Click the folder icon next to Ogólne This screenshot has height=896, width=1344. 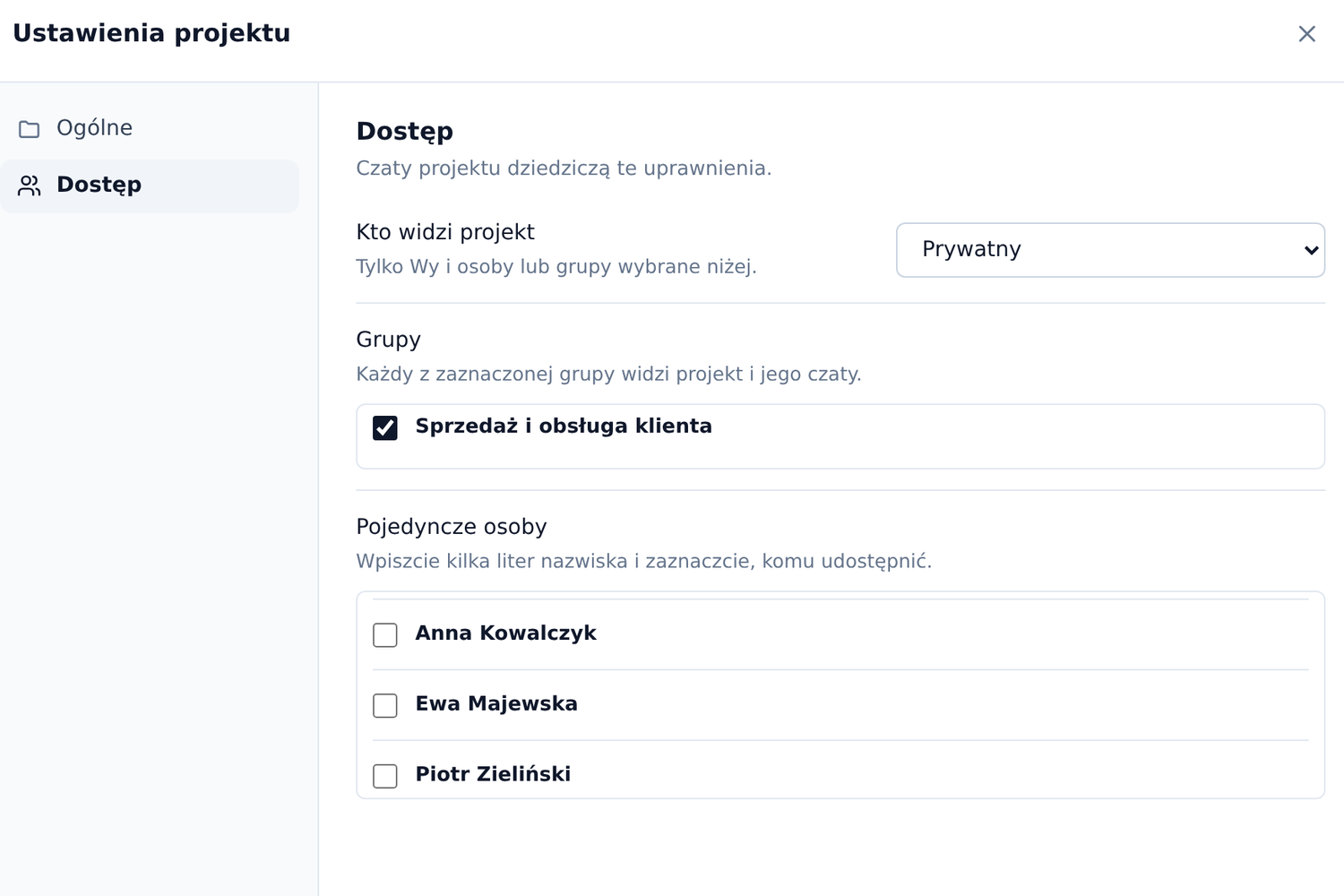[x=30, y=129]
